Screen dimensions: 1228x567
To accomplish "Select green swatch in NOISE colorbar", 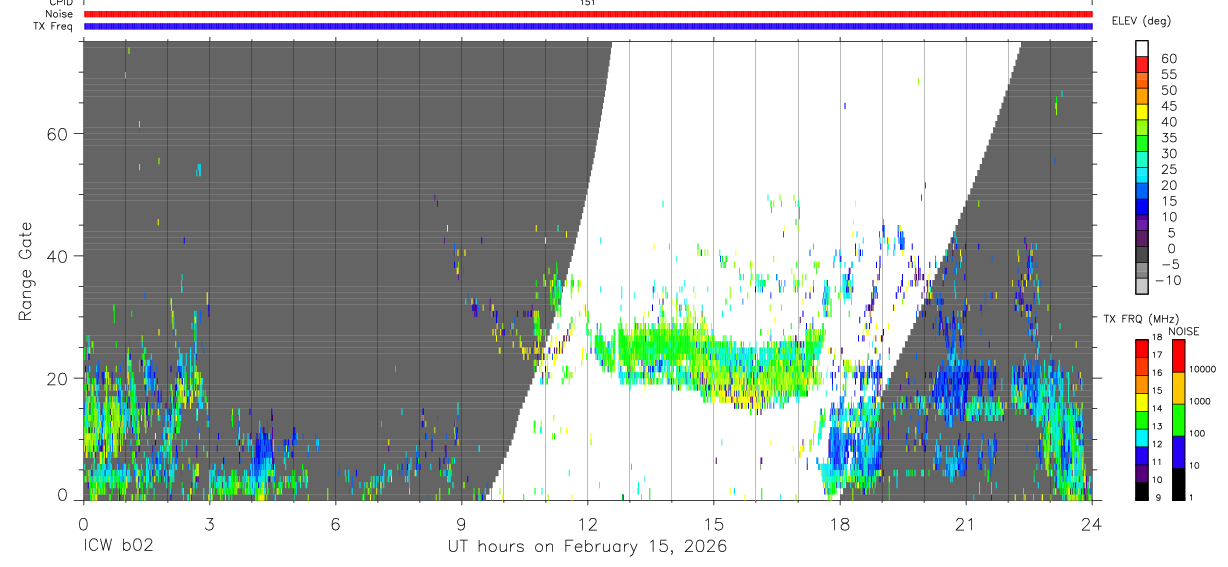I will click(1178, 419).
